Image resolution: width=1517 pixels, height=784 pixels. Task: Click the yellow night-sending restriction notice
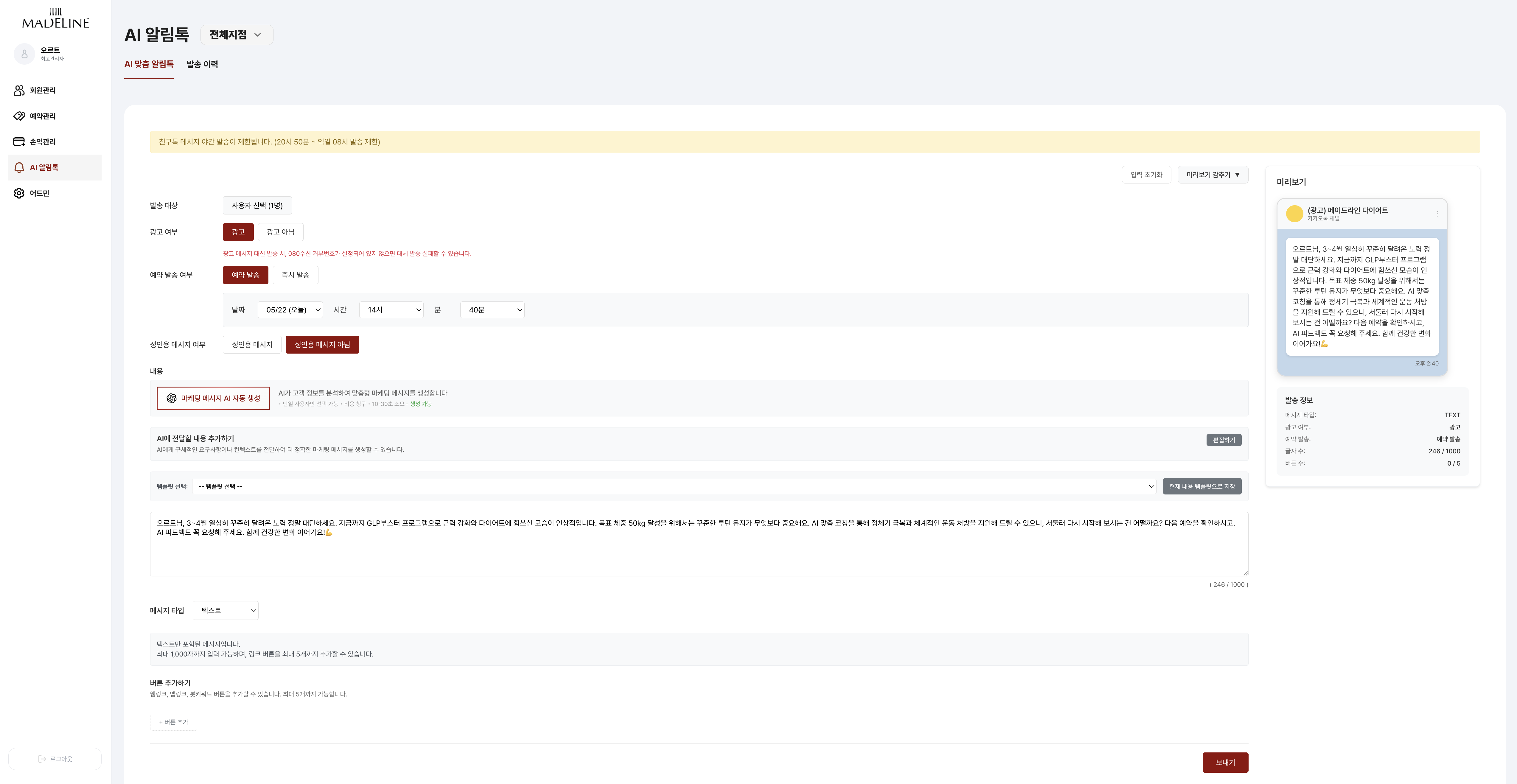point(815,142)
